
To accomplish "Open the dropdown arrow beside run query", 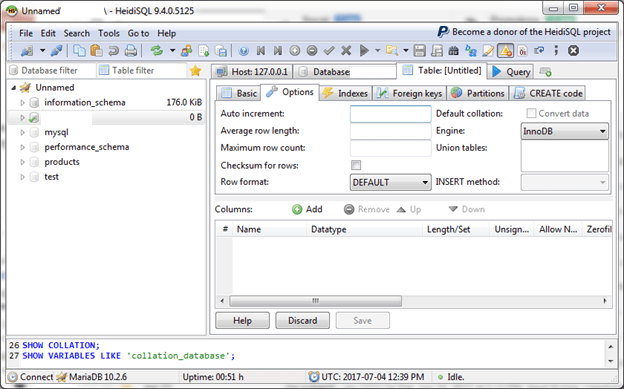I will 377,51.
